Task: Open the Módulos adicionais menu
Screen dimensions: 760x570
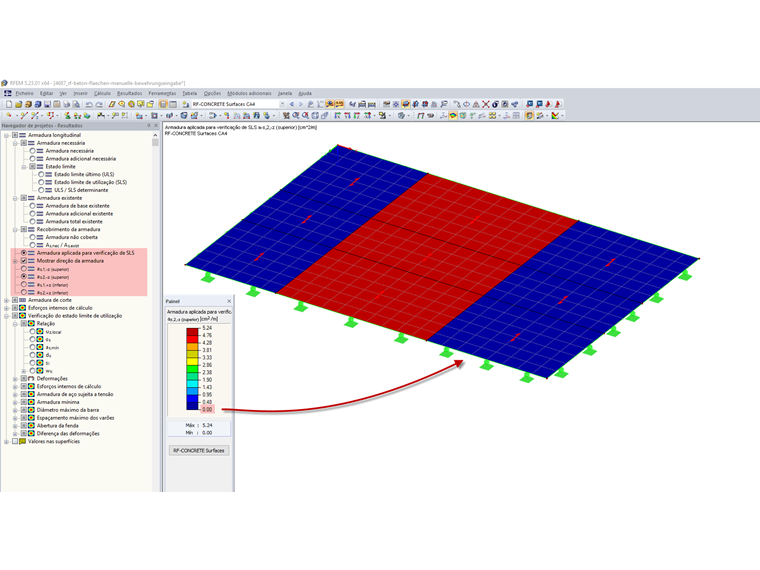Action: coord(249,93)
